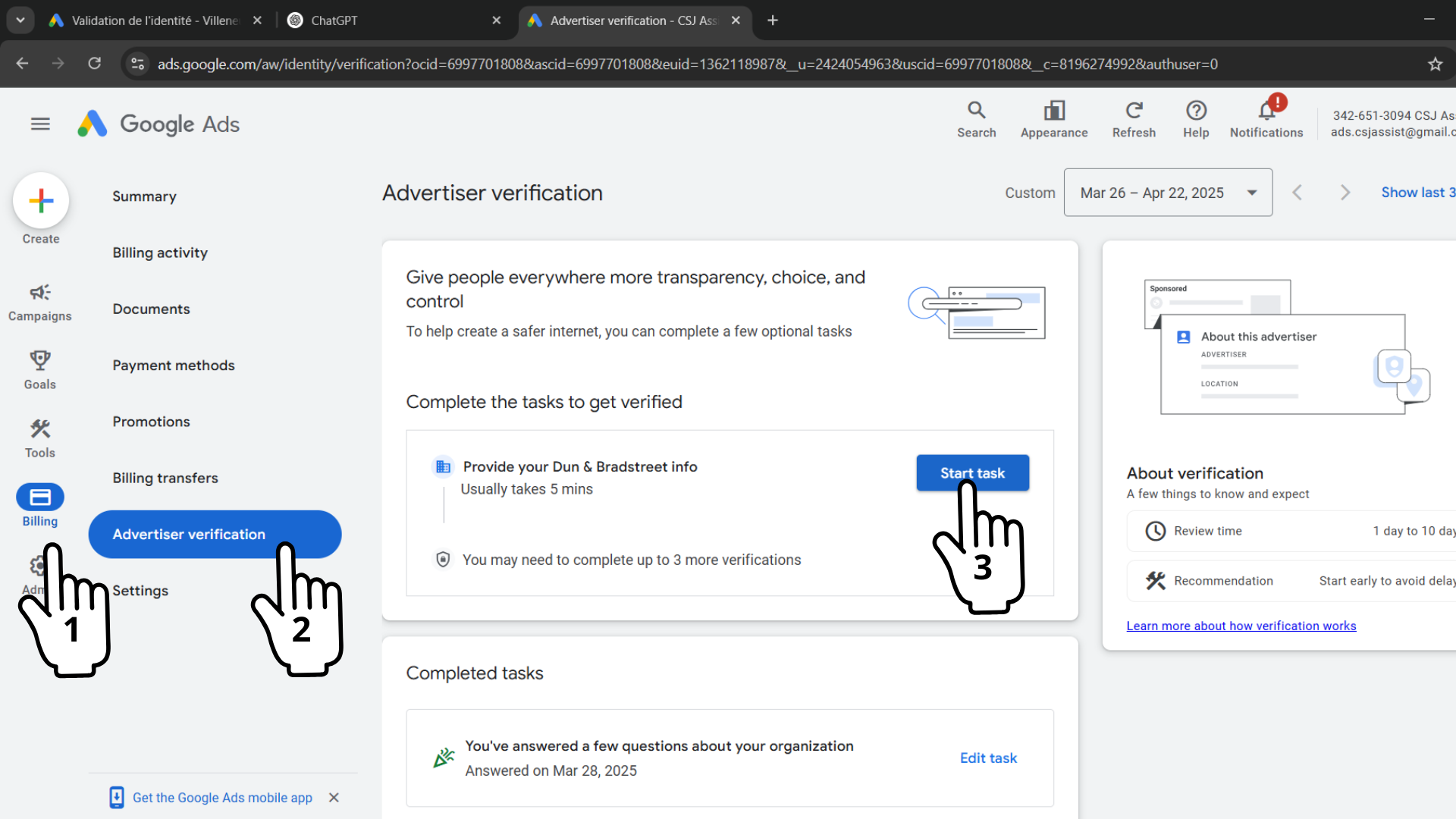Click the Start task button
The image size is (1456, 819).
click(972, 473)
